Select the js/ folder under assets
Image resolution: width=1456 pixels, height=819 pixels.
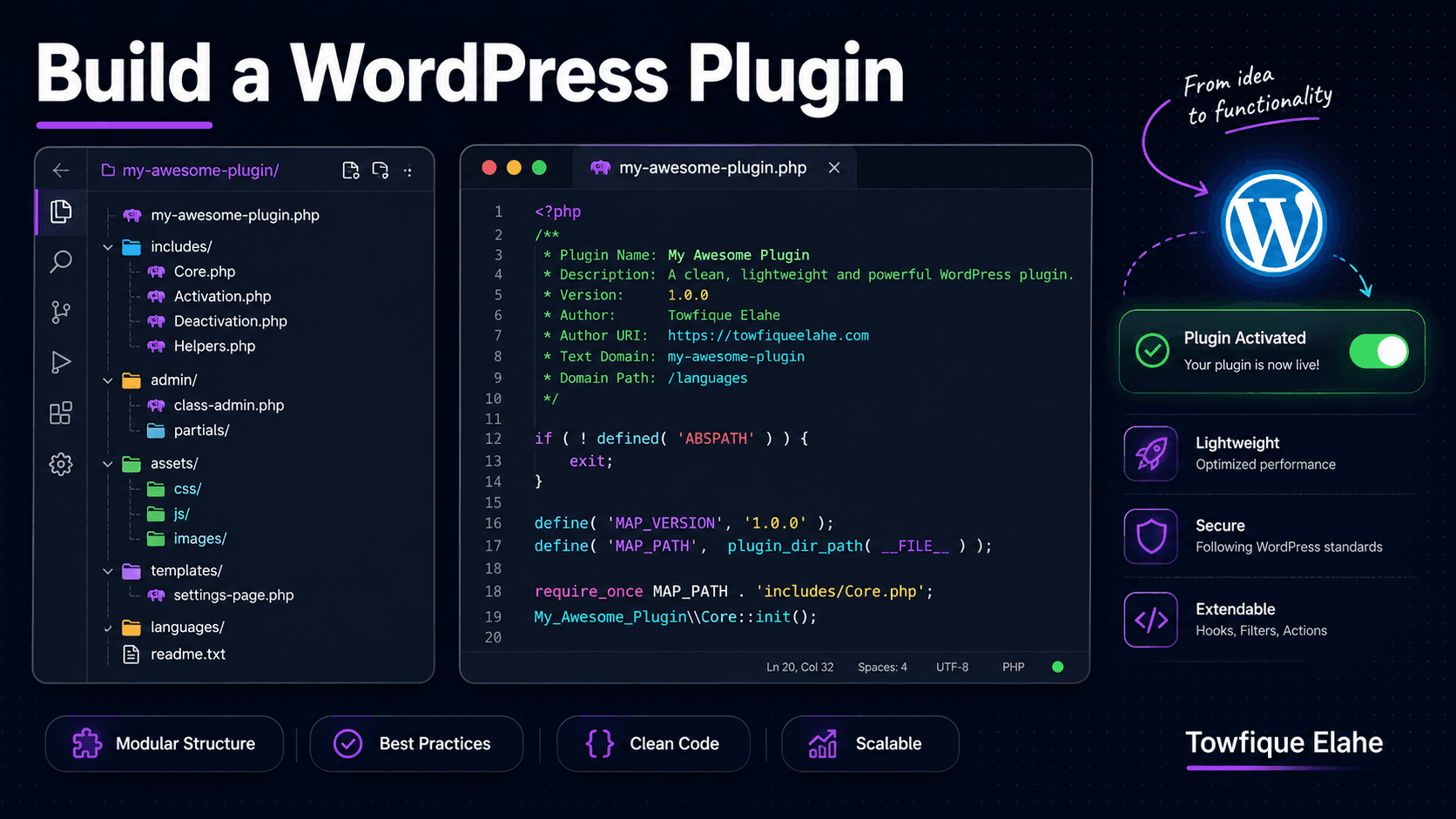[181, 514]
